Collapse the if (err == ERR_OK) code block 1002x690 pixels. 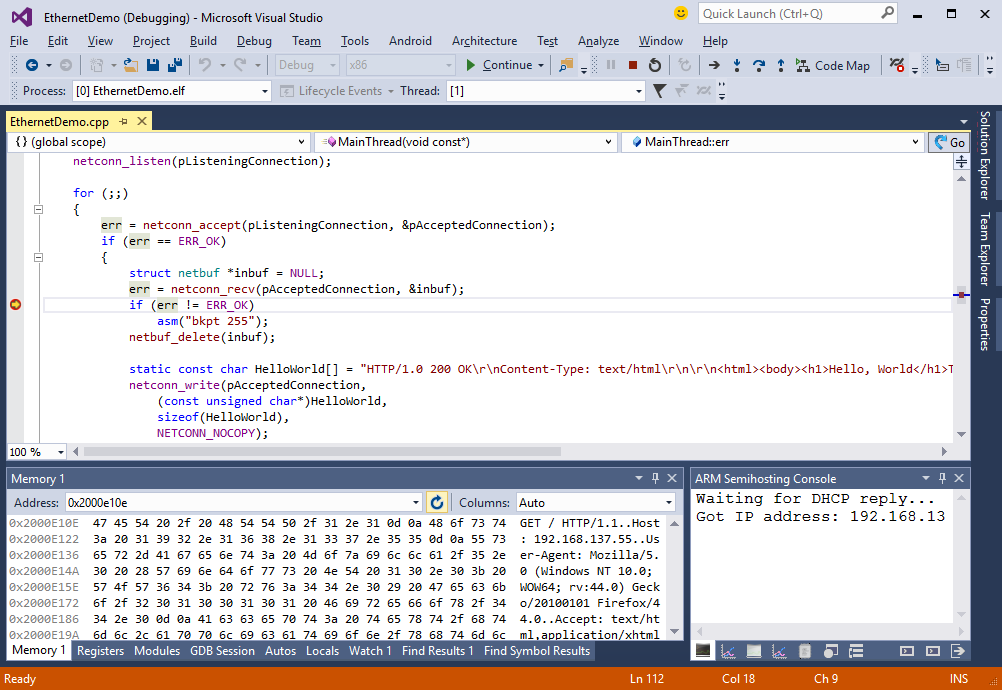(38, 257)
